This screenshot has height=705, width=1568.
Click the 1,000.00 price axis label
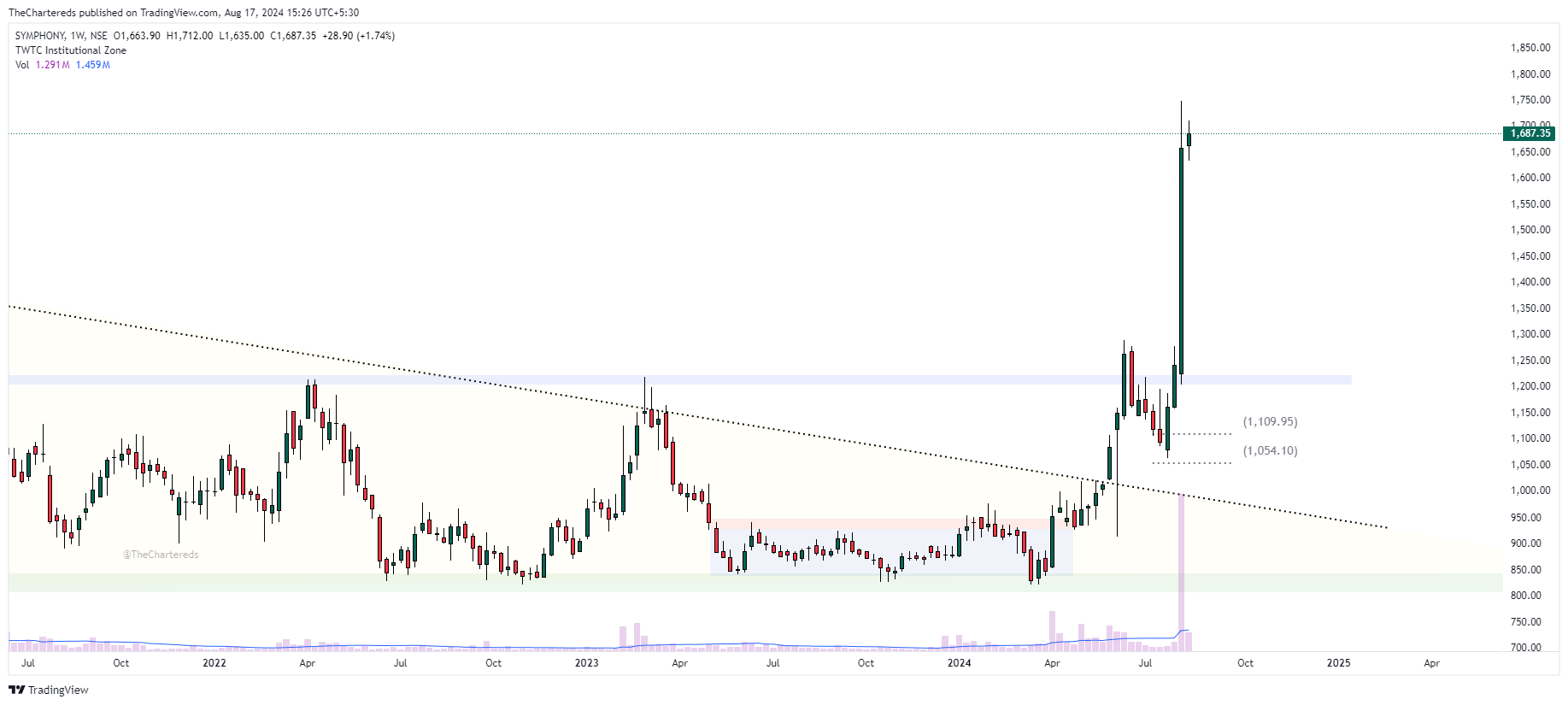[x=1530, y=491]
